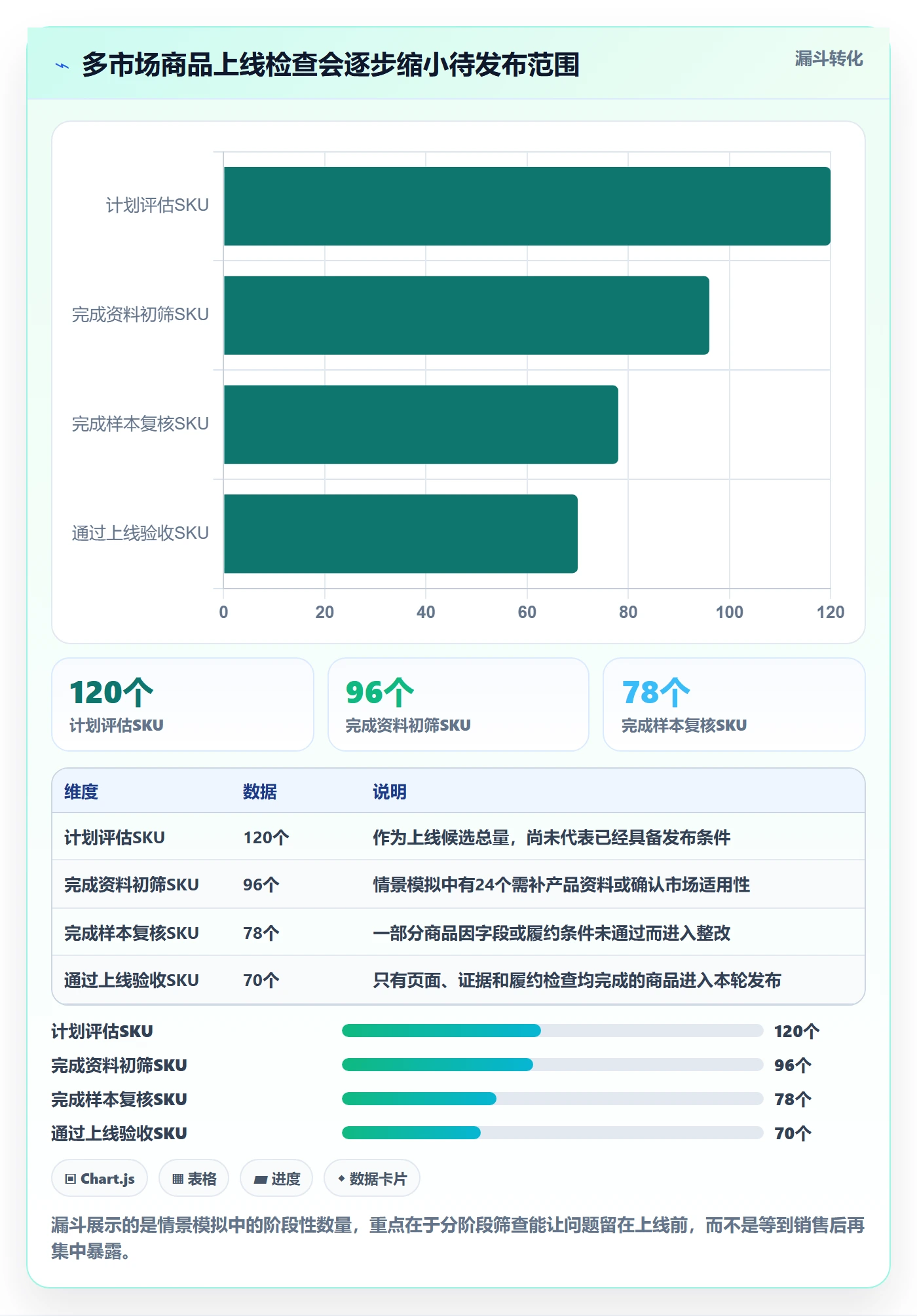Screen dimensions: 917x1316
Task: Click the 计划评估SKU table row name
Action: tap(115, 837)
